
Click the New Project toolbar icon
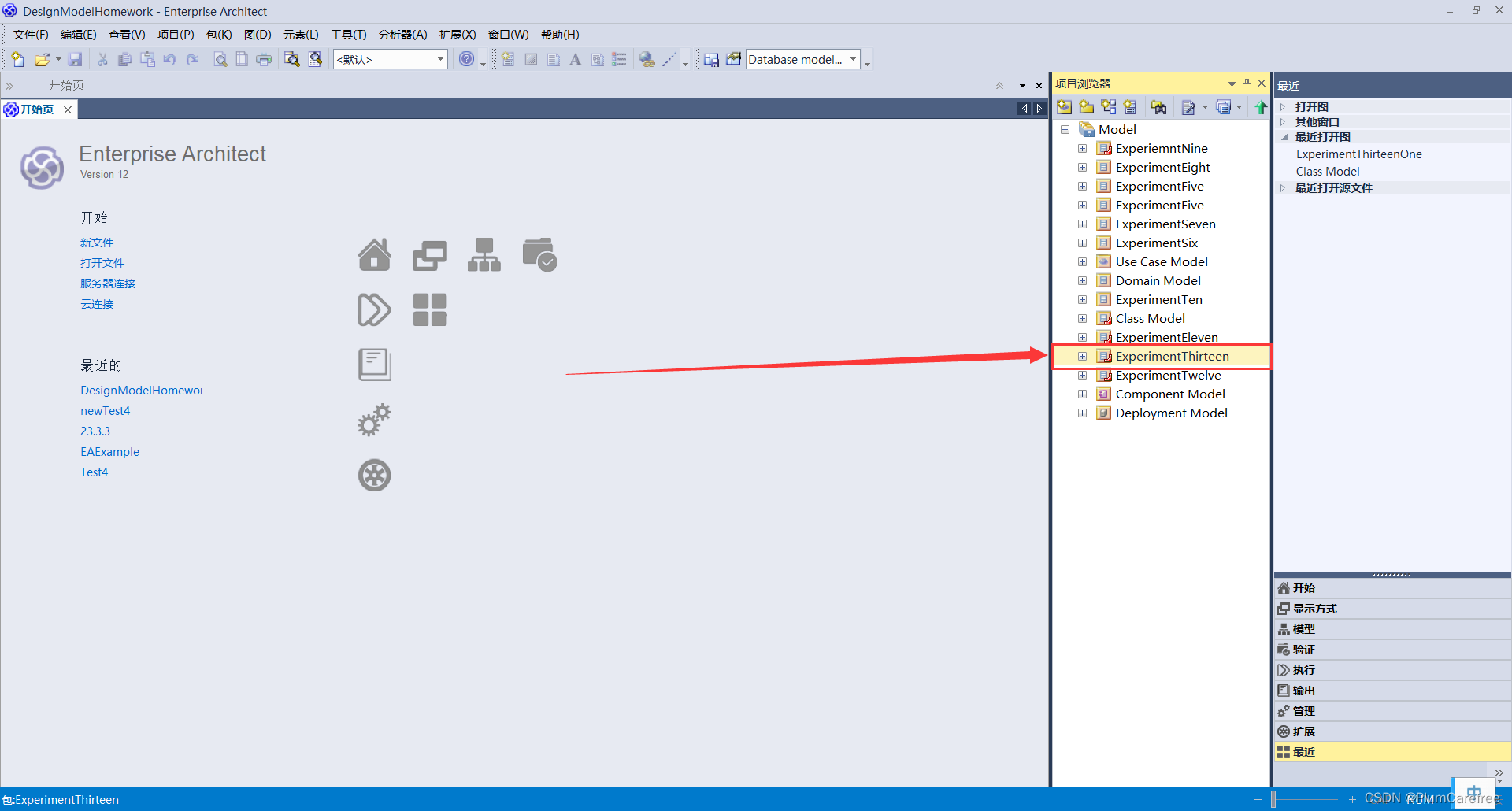(x=18, y=59)
